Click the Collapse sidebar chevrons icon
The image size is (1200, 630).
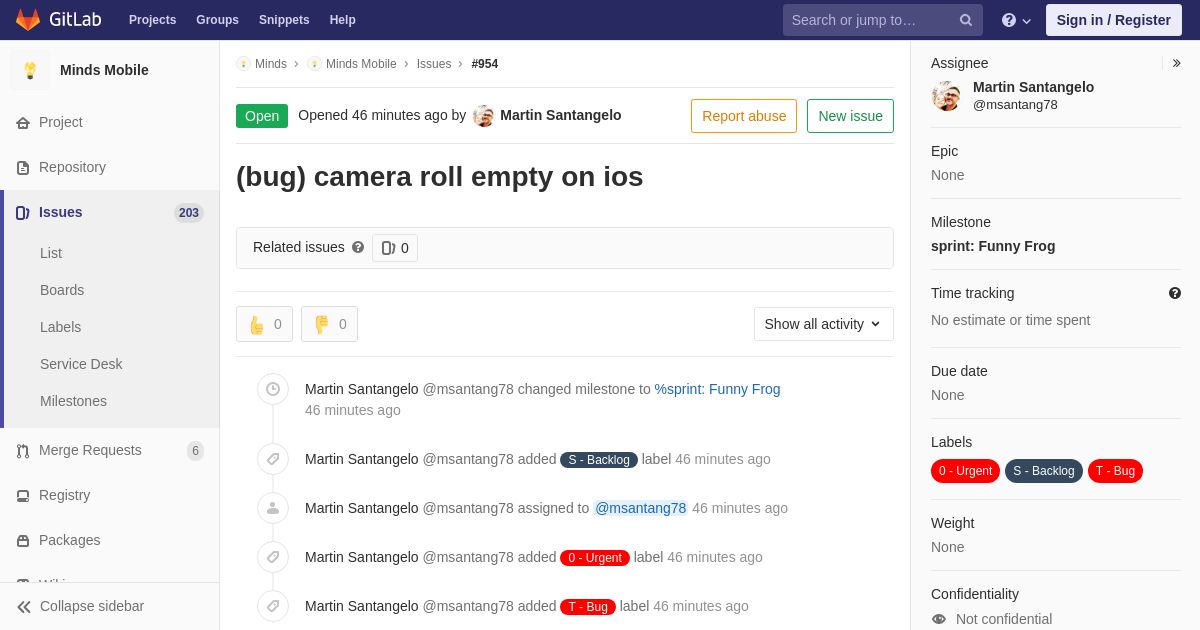[24, 607]
